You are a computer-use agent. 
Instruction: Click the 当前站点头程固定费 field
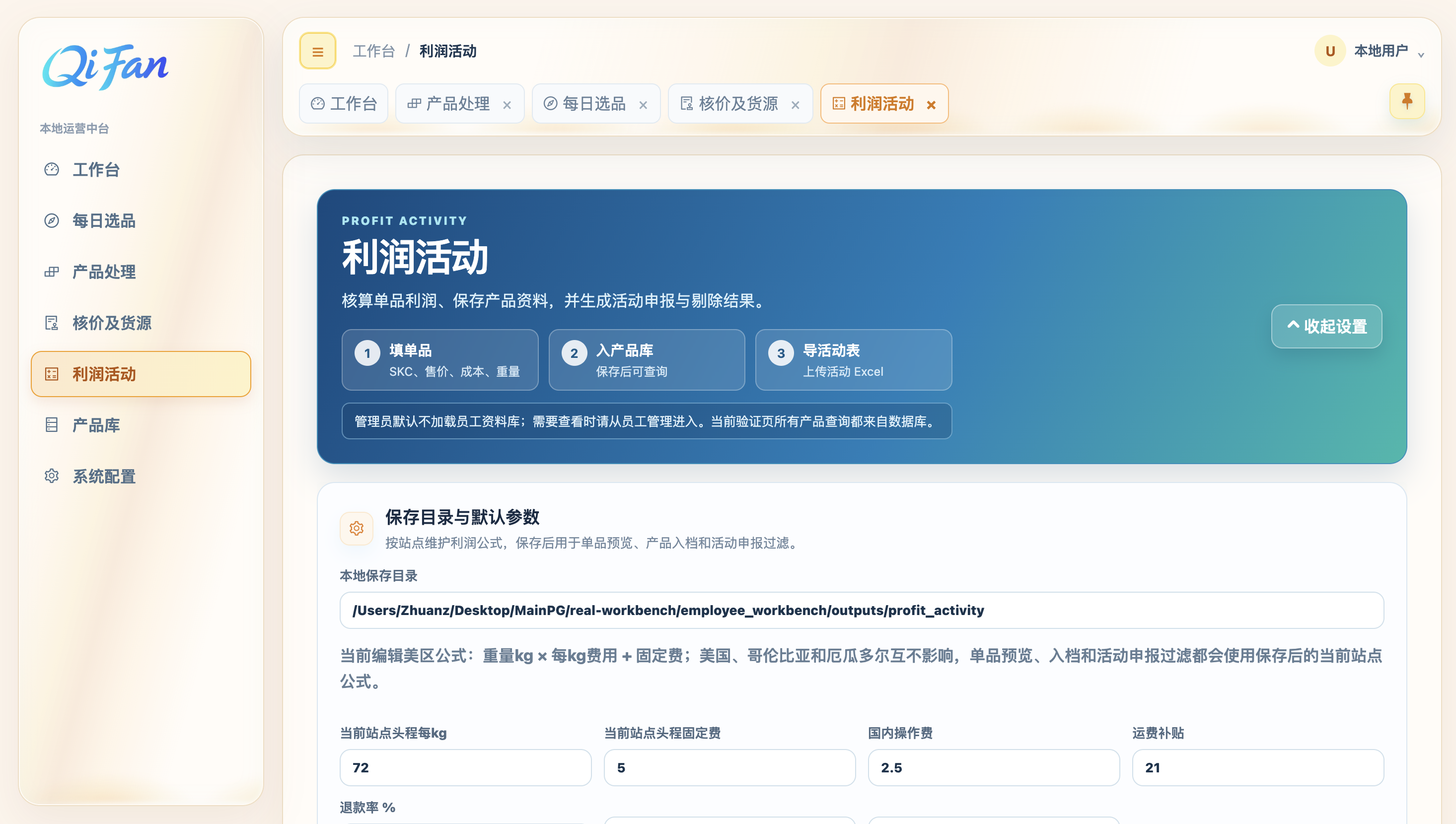click(729, 768)
